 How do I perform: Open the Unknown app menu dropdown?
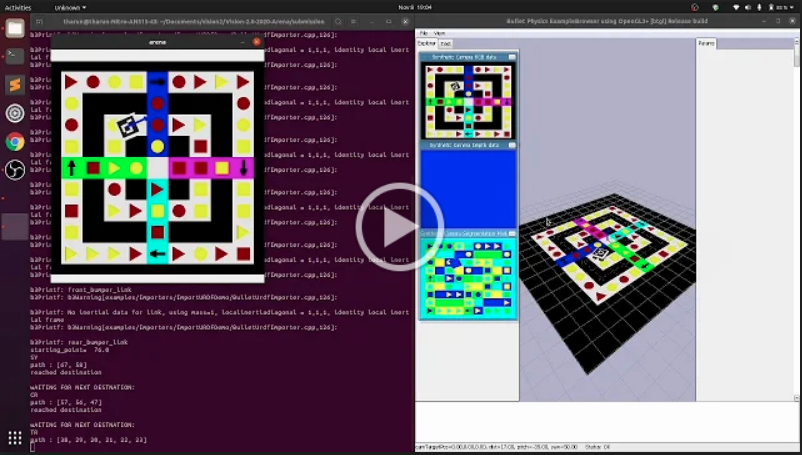[x=72, y=6]
